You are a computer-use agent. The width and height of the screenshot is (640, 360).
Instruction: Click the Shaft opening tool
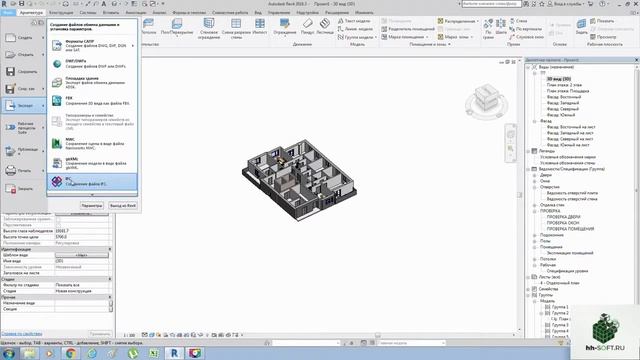coord(501,27)
